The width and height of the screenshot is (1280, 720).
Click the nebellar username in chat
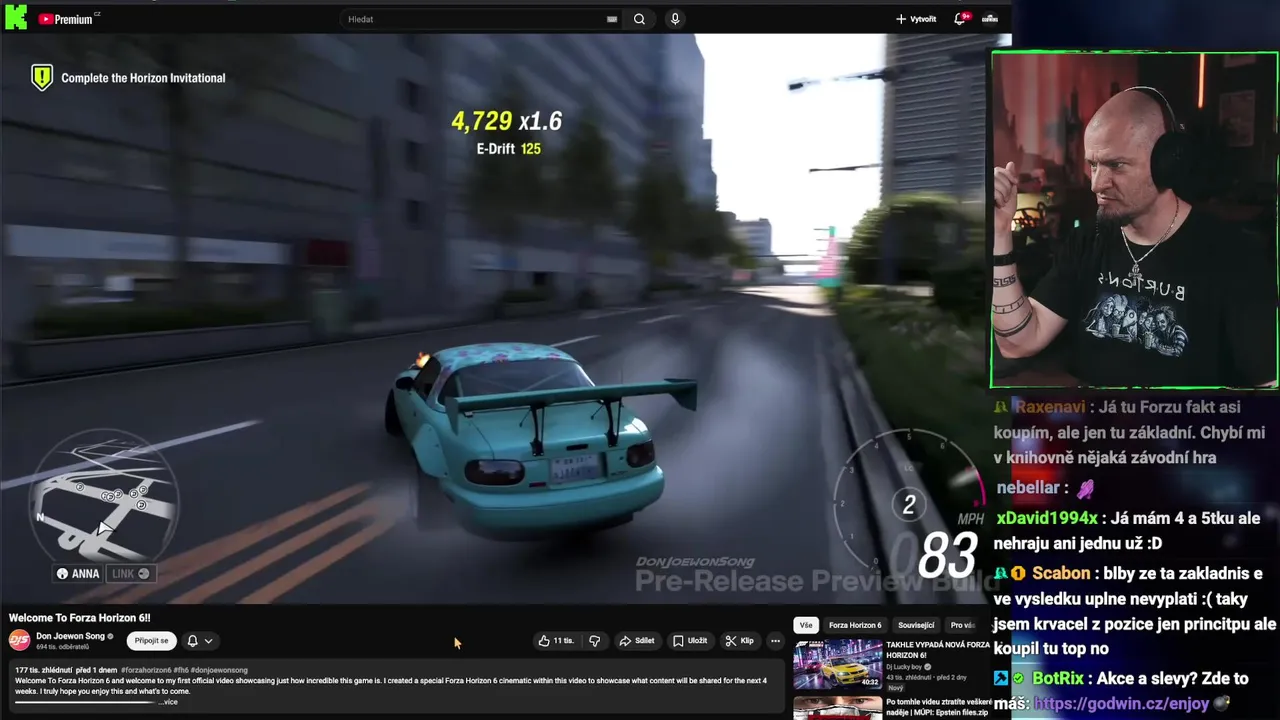point(1027,488)
